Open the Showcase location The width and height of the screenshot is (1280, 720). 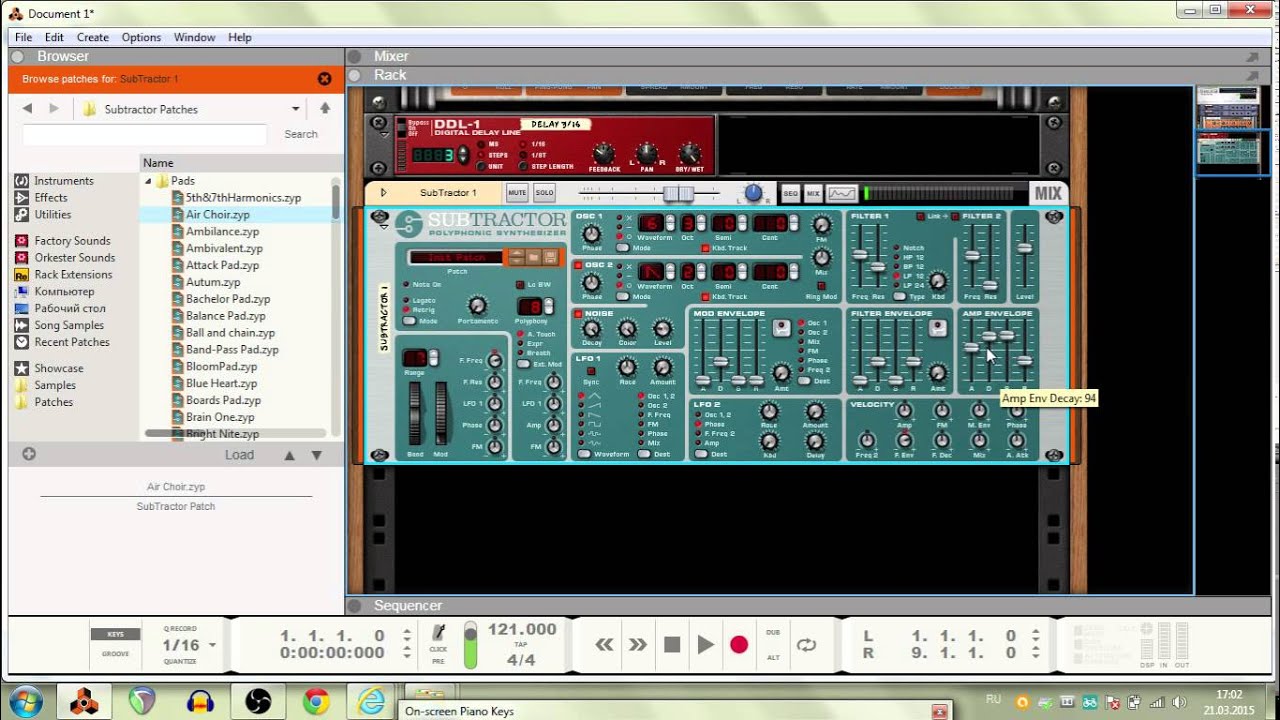pos(49,369)
